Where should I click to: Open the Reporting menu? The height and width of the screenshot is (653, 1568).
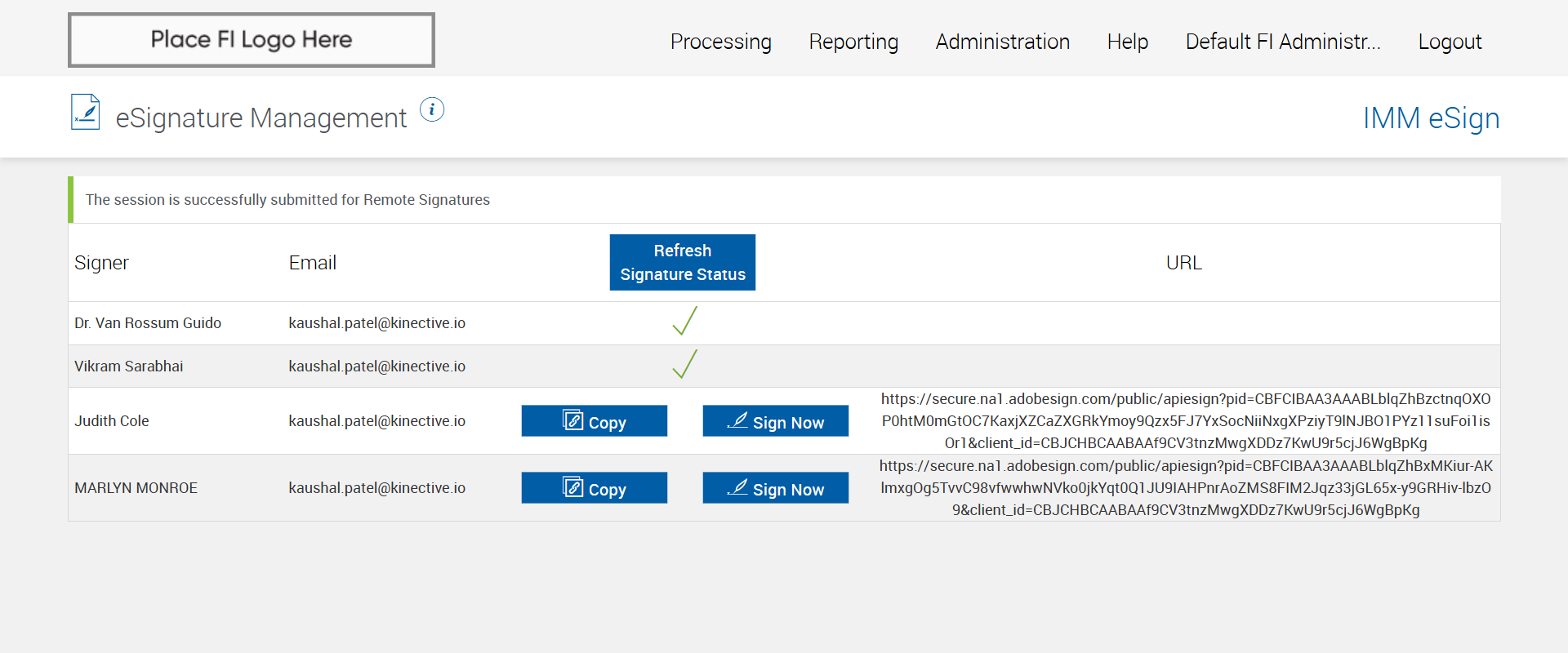point(853,42)
